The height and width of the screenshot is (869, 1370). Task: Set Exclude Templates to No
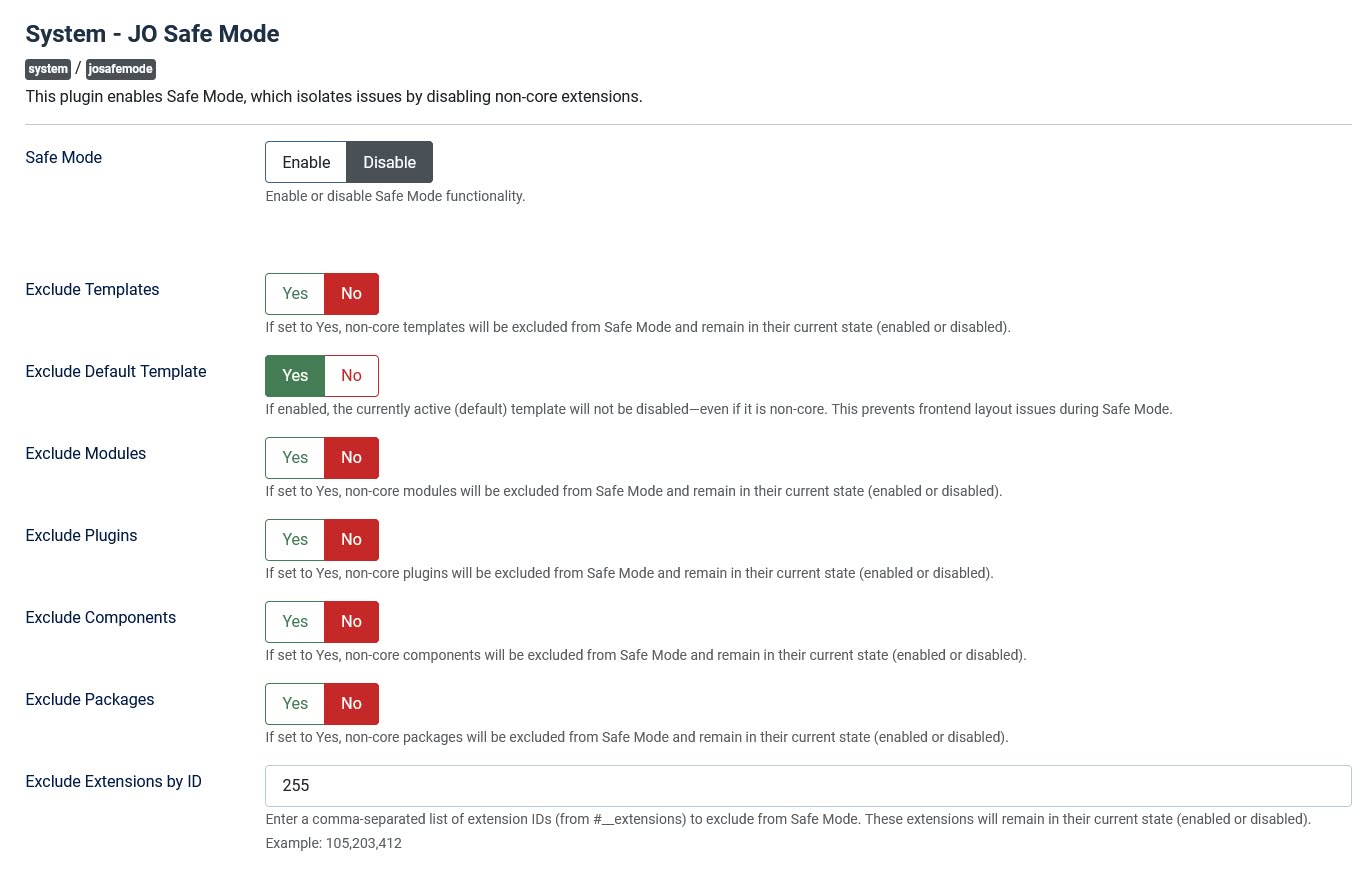[351, 294]
